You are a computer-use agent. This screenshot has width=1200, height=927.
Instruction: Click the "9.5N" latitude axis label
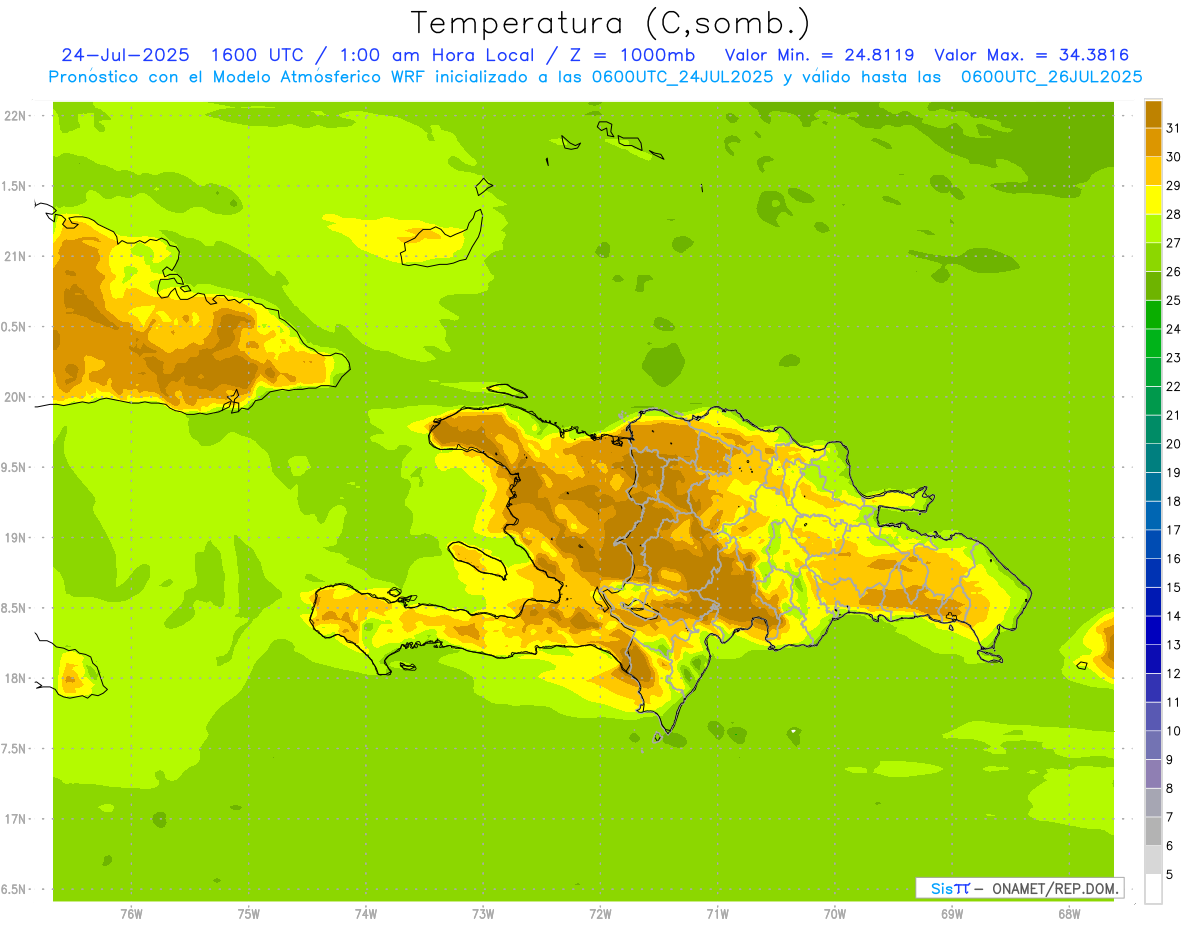(16, 468)
